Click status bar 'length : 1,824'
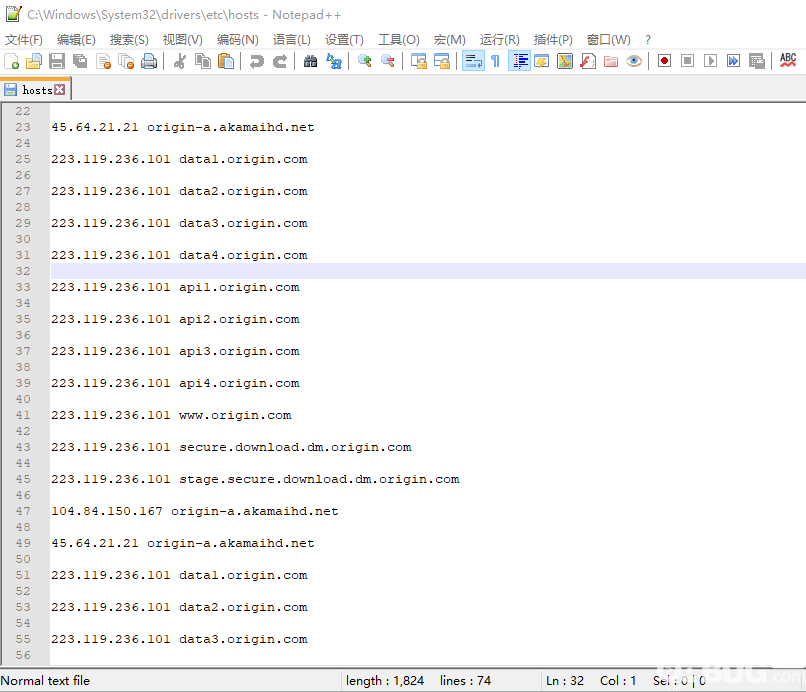The width and height of the screenshot is (806, 692). pyautogui.click(x=384, y=681)
